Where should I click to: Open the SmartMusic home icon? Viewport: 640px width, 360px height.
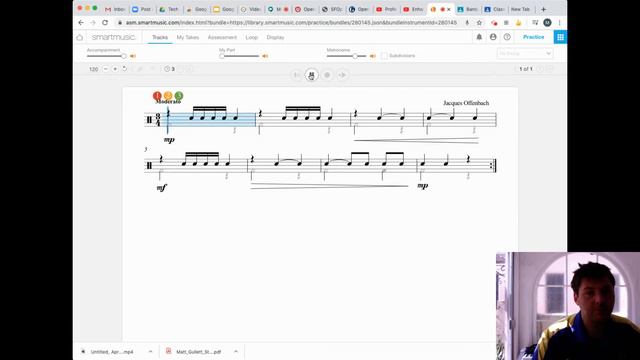[80, 38]
